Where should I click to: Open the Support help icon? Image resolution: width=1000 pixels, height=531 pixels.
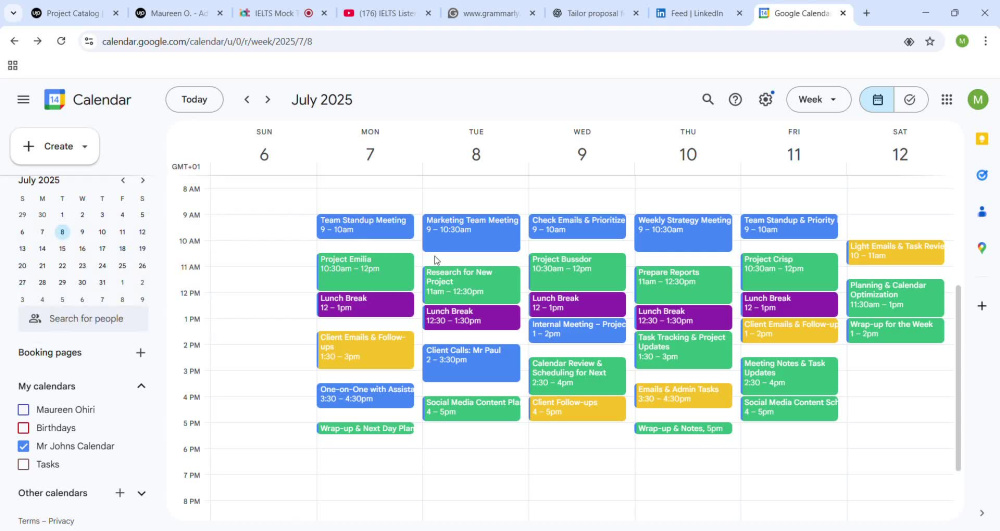[x=735, y=99]
